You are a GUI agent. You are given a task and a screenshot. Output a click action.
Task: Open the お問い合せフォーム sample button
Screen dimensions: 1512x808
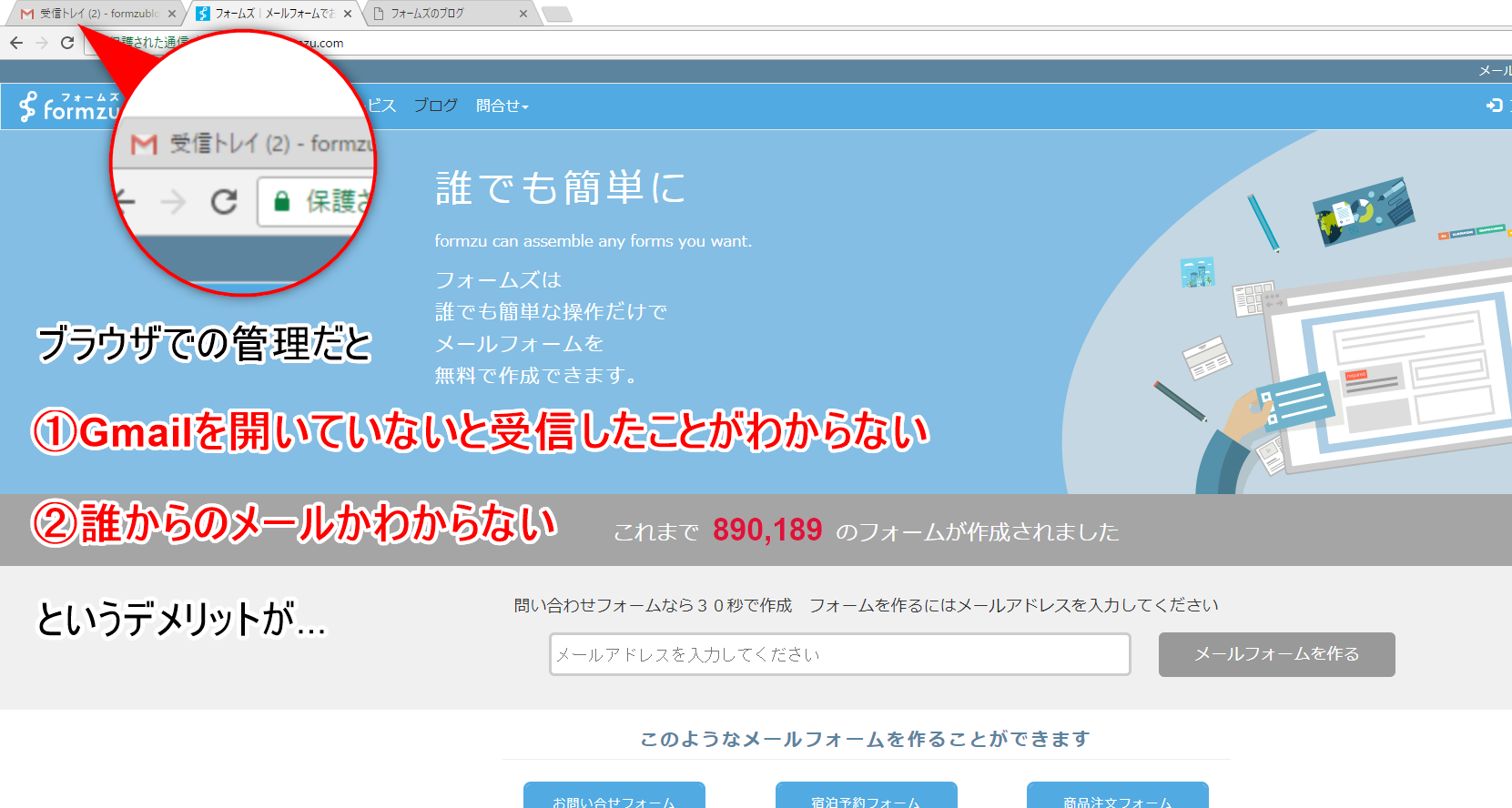point(614,794)
